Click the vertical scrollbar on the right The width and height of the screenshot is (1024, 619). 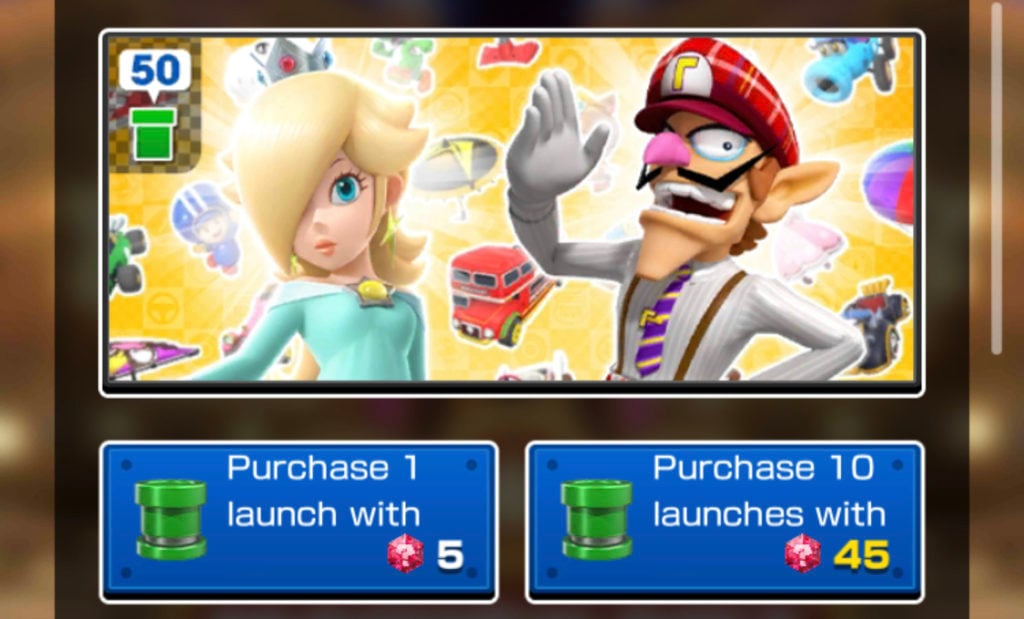(996, 178)
